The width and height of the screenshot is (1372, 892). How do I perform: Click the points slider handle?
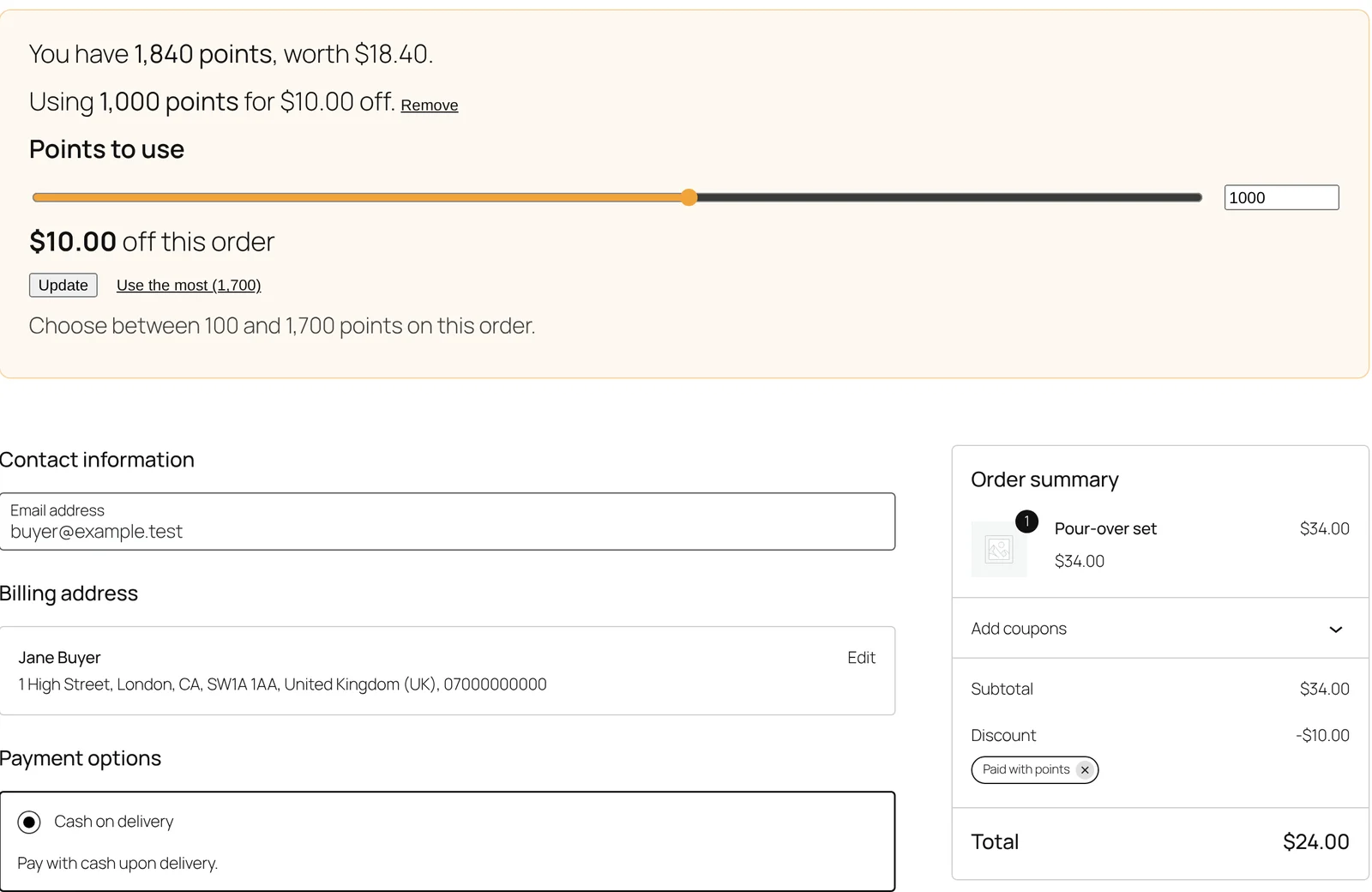689,198
